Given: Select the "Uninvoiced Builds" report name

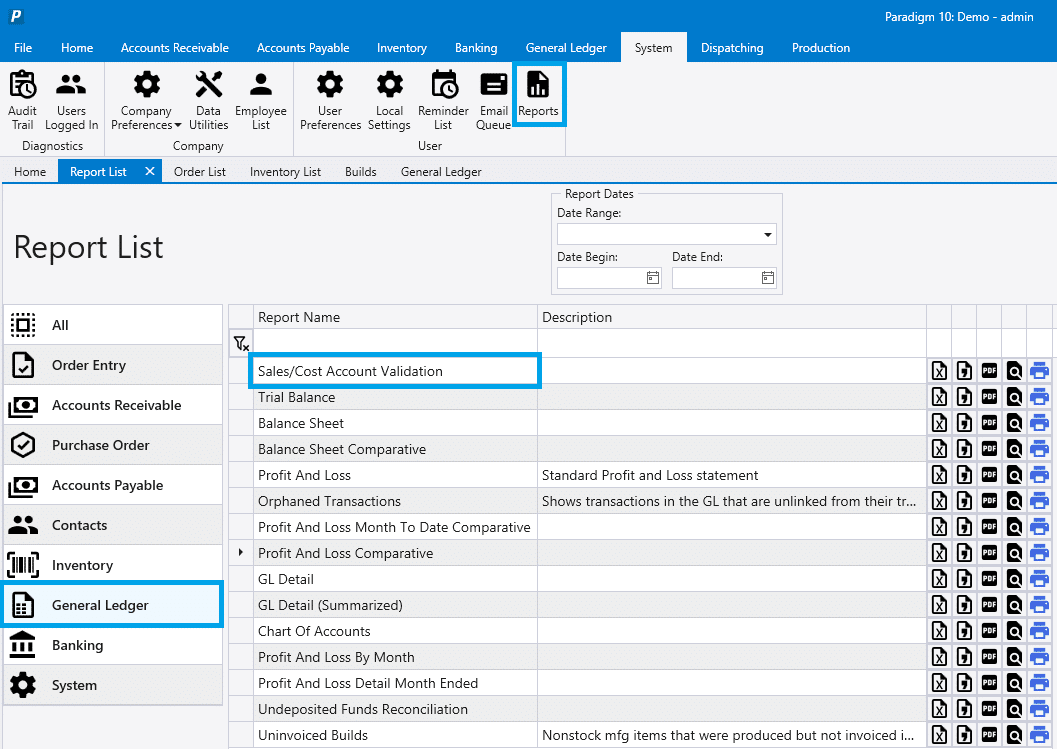Looking at the screenshot, I should pyautogui.click(x=313, y=736).
